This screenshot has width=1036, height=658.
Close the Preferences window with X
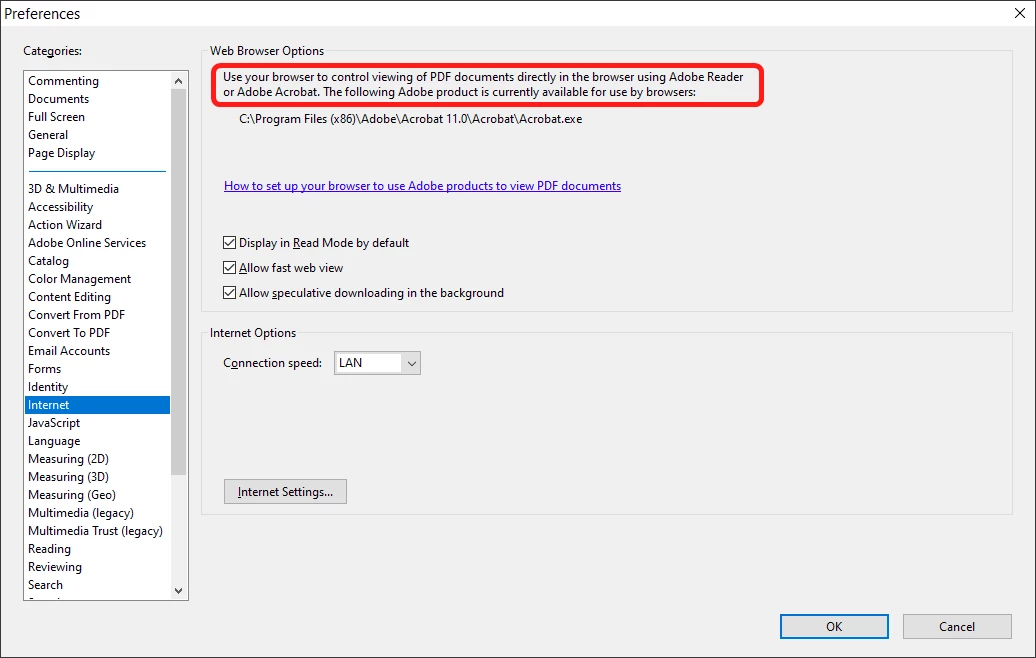click(1019, 13)
